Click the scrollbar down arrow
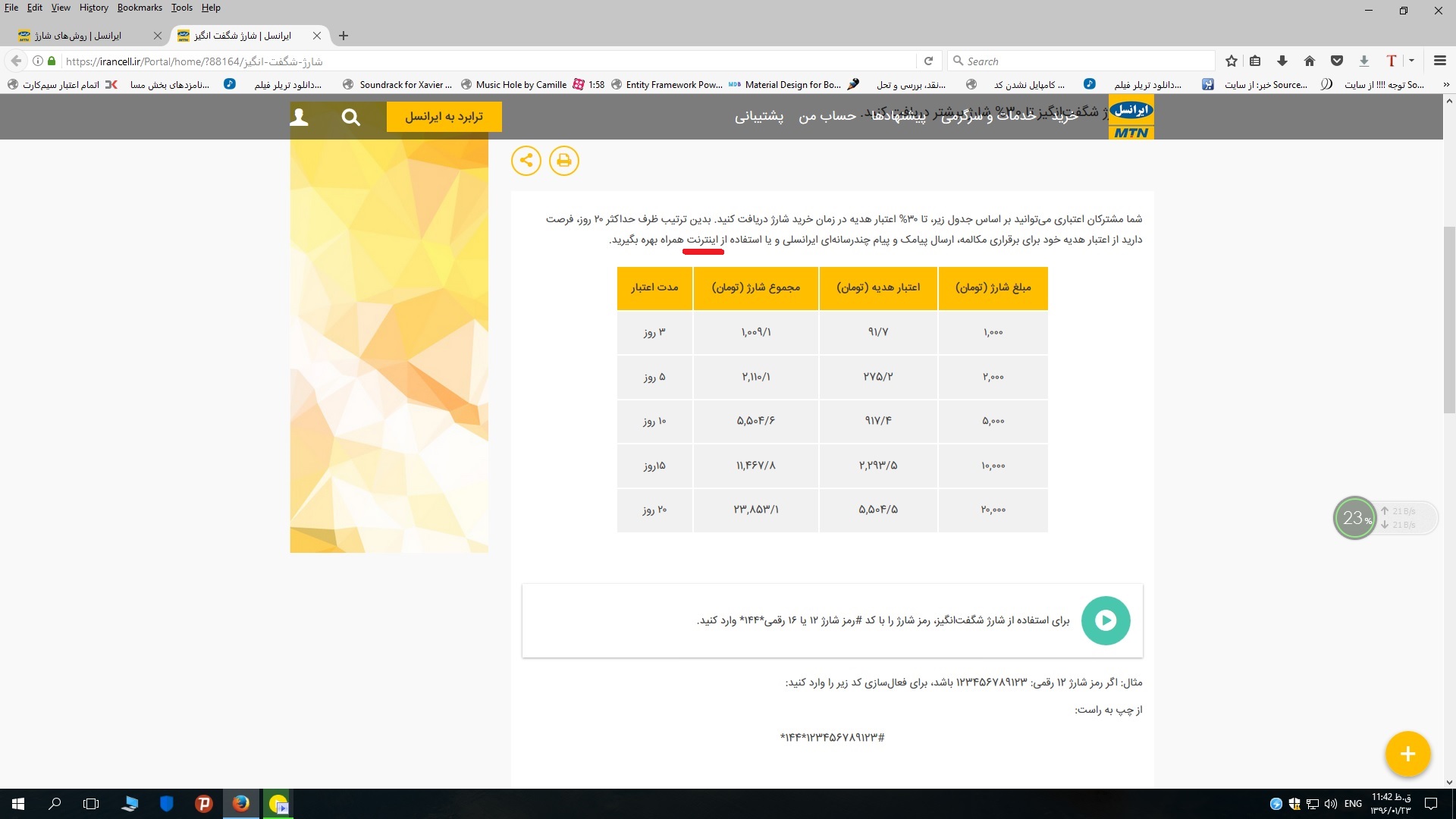Image resolution: width=1456 pixels, height=819 pixels. [1449, 783]
